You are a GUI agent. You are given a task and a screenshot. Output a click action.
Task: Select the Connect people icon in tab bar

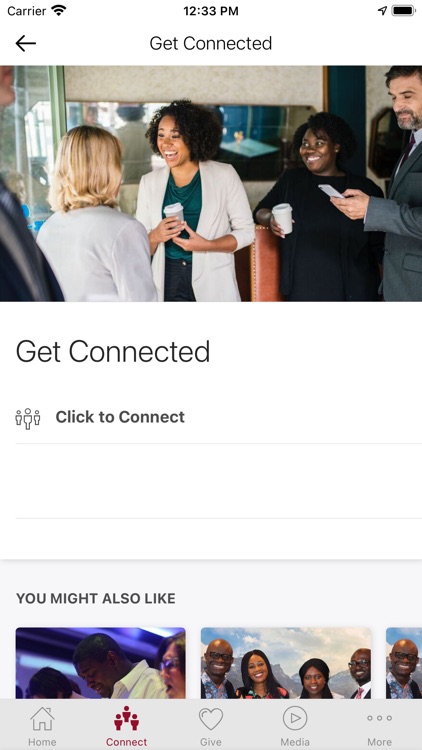(x=126, y=718)
